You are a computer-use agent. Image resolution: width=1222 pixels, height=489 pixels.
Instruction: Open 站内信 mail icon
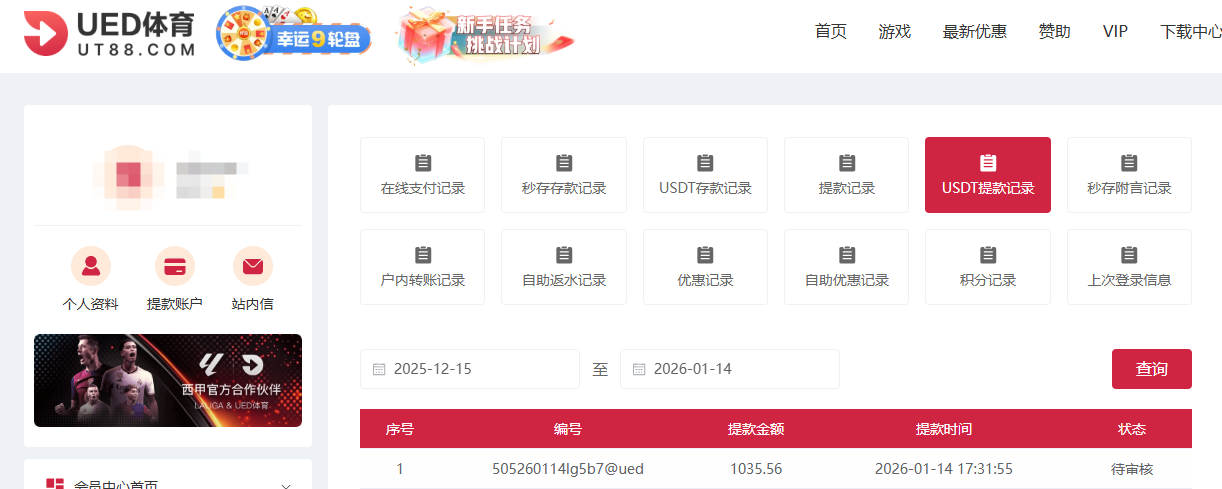252,267
